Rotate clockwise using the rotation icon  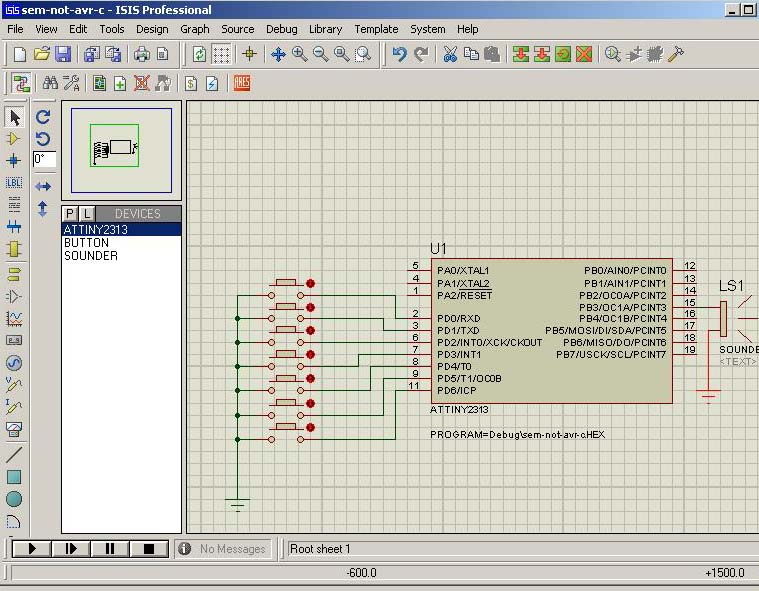coord(43,117)
